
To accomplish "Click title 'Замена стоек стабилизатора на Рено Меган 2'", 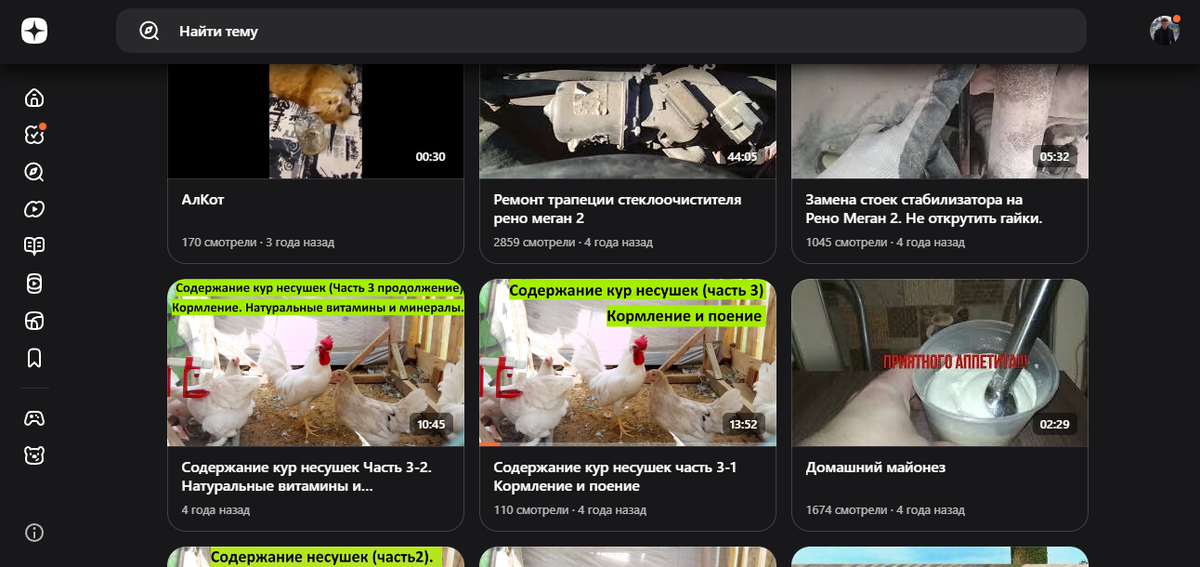I will point(924,209).
